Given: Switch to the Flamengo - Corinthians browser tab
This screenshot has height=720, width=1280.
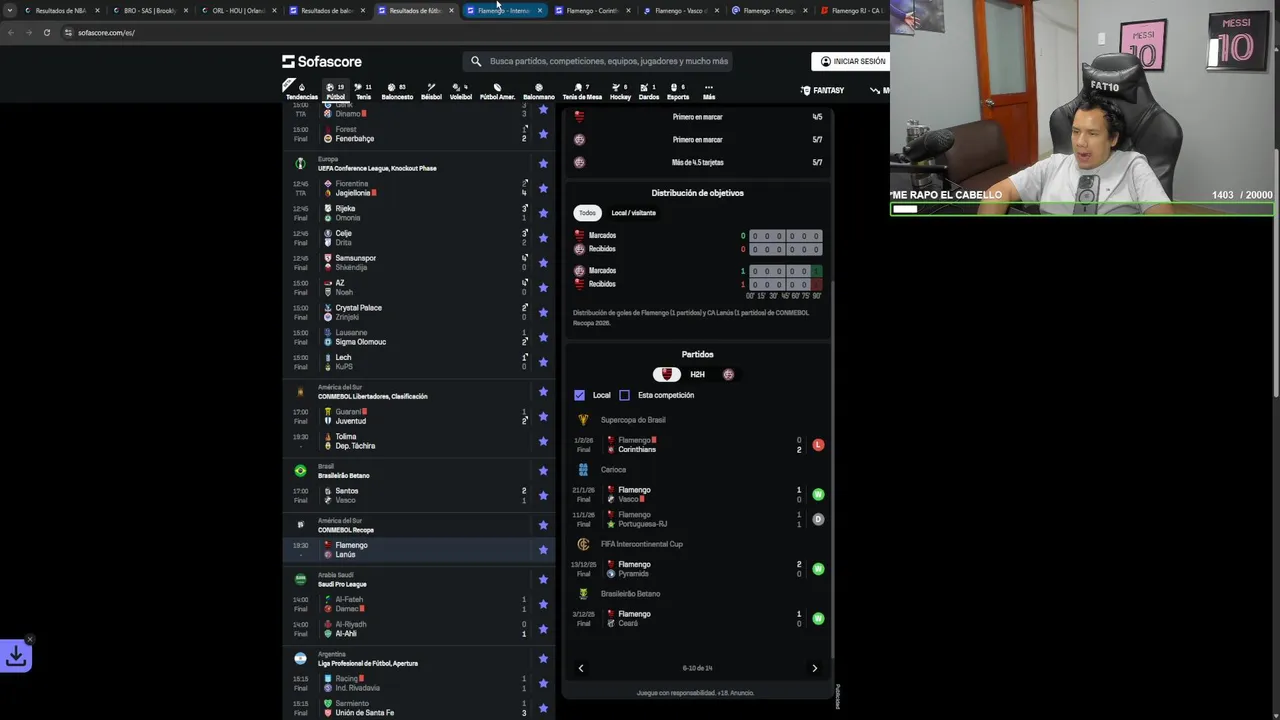Looking at the screenshot, I should (x=592, y=10).
